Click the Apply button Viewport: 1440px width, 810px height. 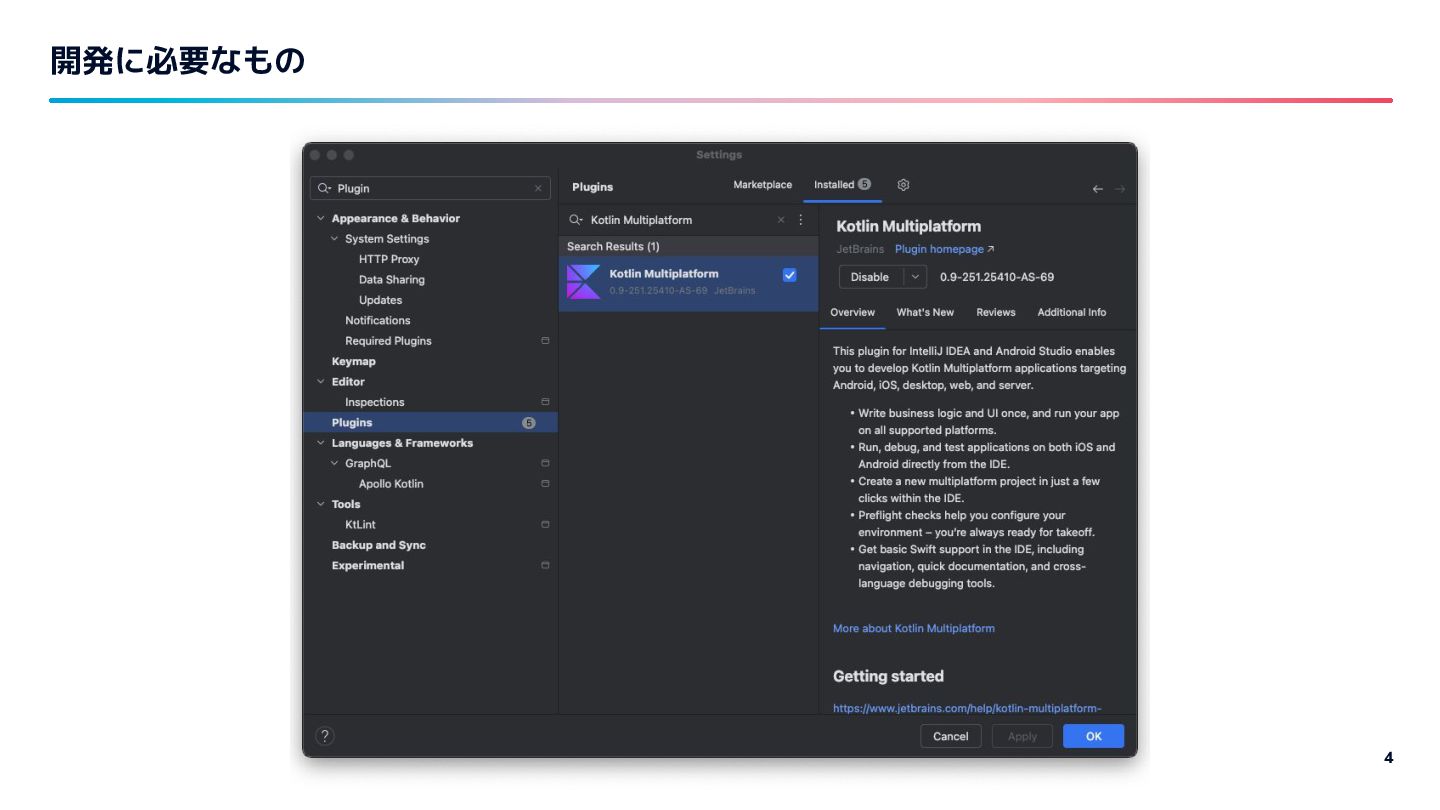coord(1022,736)
